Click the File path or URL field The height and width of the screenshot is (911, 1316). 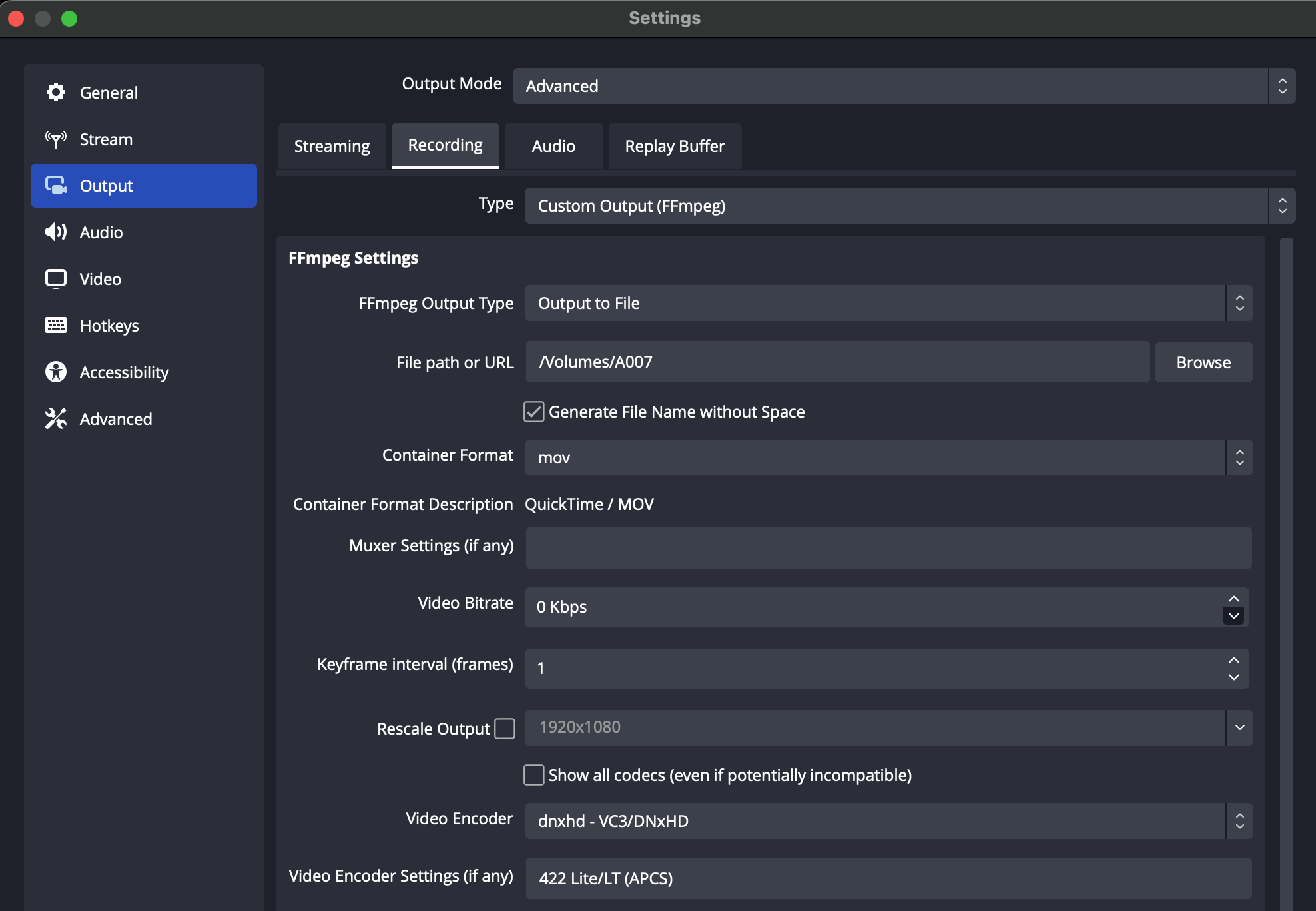tap(837, 362)
